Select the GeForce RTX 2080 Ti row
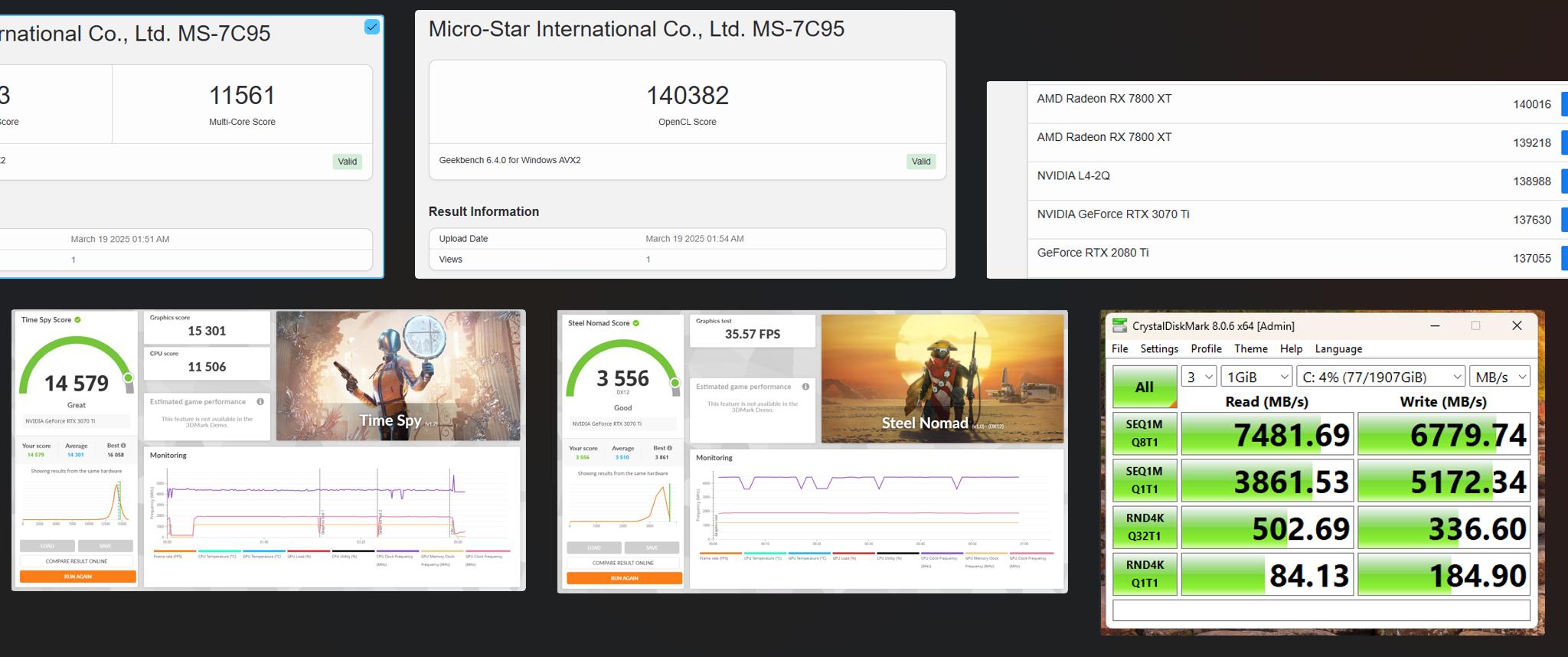 click(x=1298, y=258)
